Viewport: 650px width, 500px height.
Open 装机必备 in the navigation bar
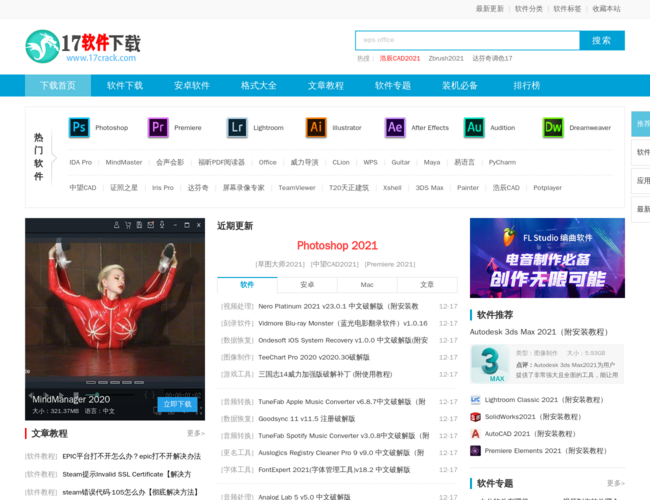[460, 85]
